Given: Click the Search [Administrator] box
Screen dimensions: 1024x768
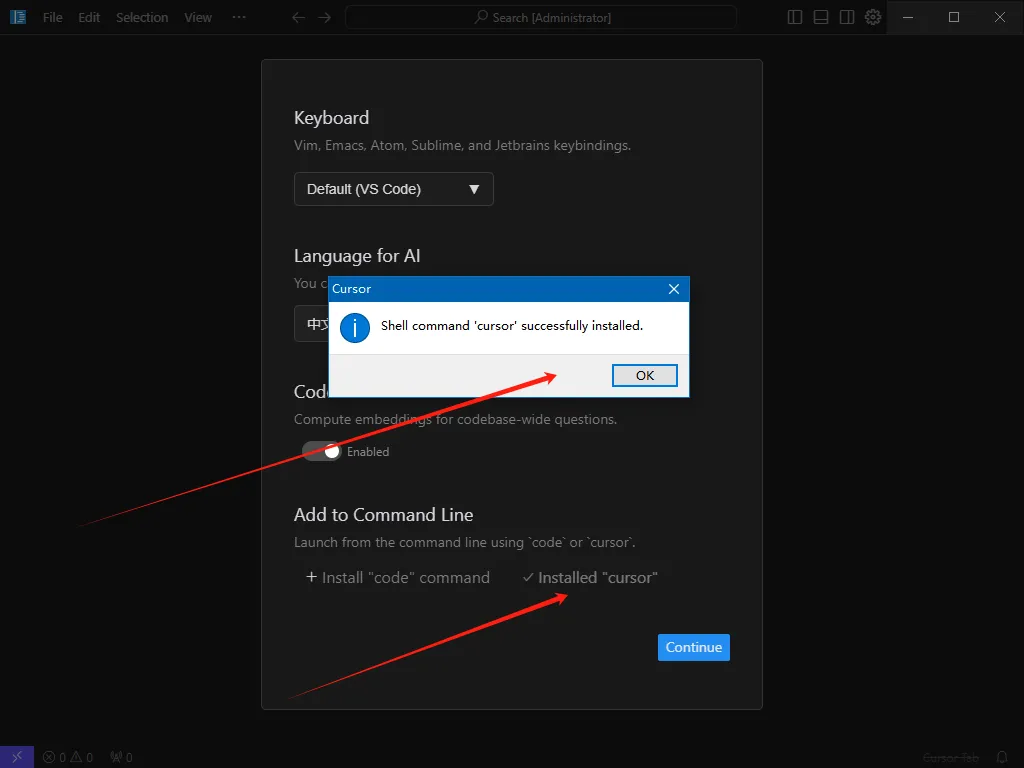Looking at the screenshot, I should [x=541, y=18].
